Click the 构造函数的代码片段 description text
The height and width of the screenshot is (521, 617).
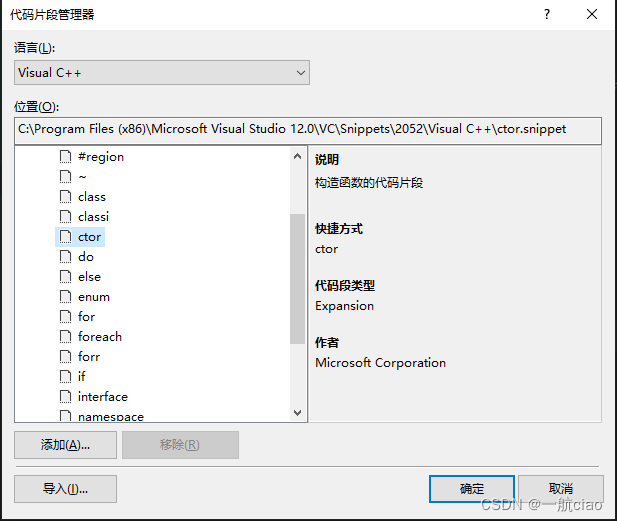pos(369,183)
